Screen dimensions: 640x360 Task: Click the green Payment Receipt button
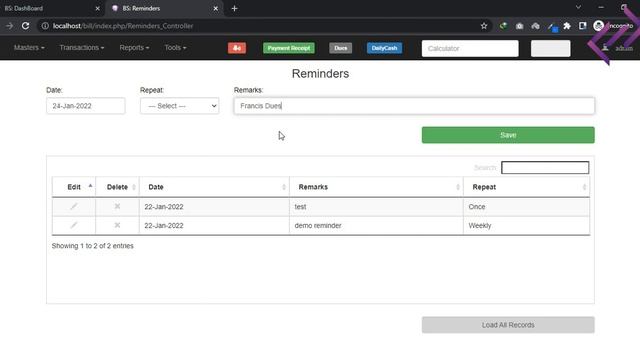pyautogui.click(x=289, y=48)
